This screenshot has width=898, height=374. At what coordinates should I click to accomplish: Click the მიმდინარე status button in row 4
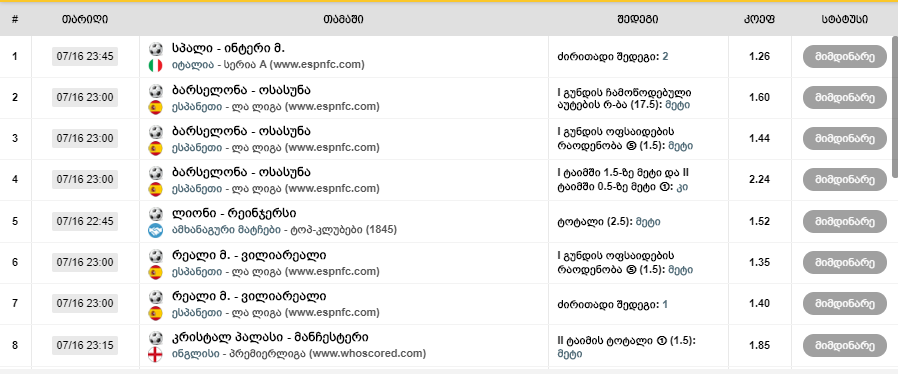tap(844, 180)
